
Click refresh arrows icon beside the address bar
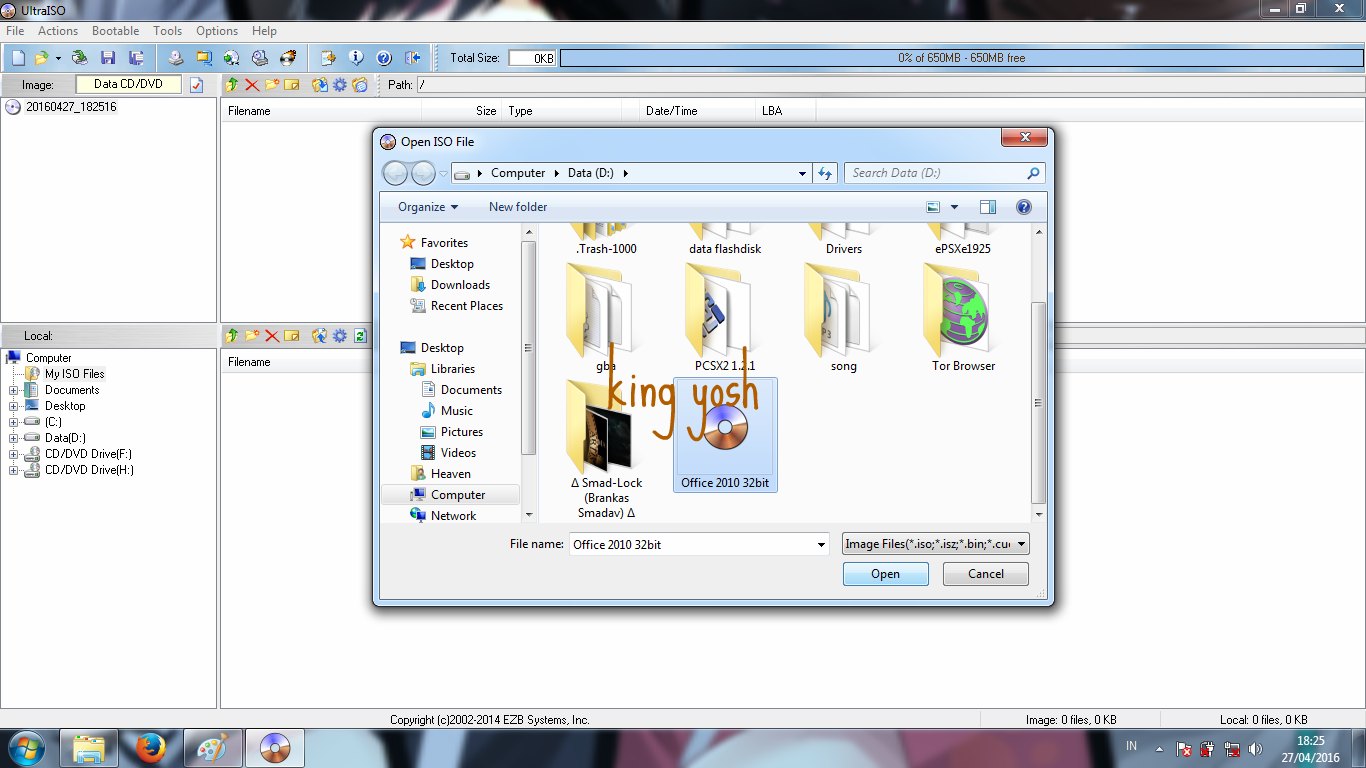[x=825, y=173]
